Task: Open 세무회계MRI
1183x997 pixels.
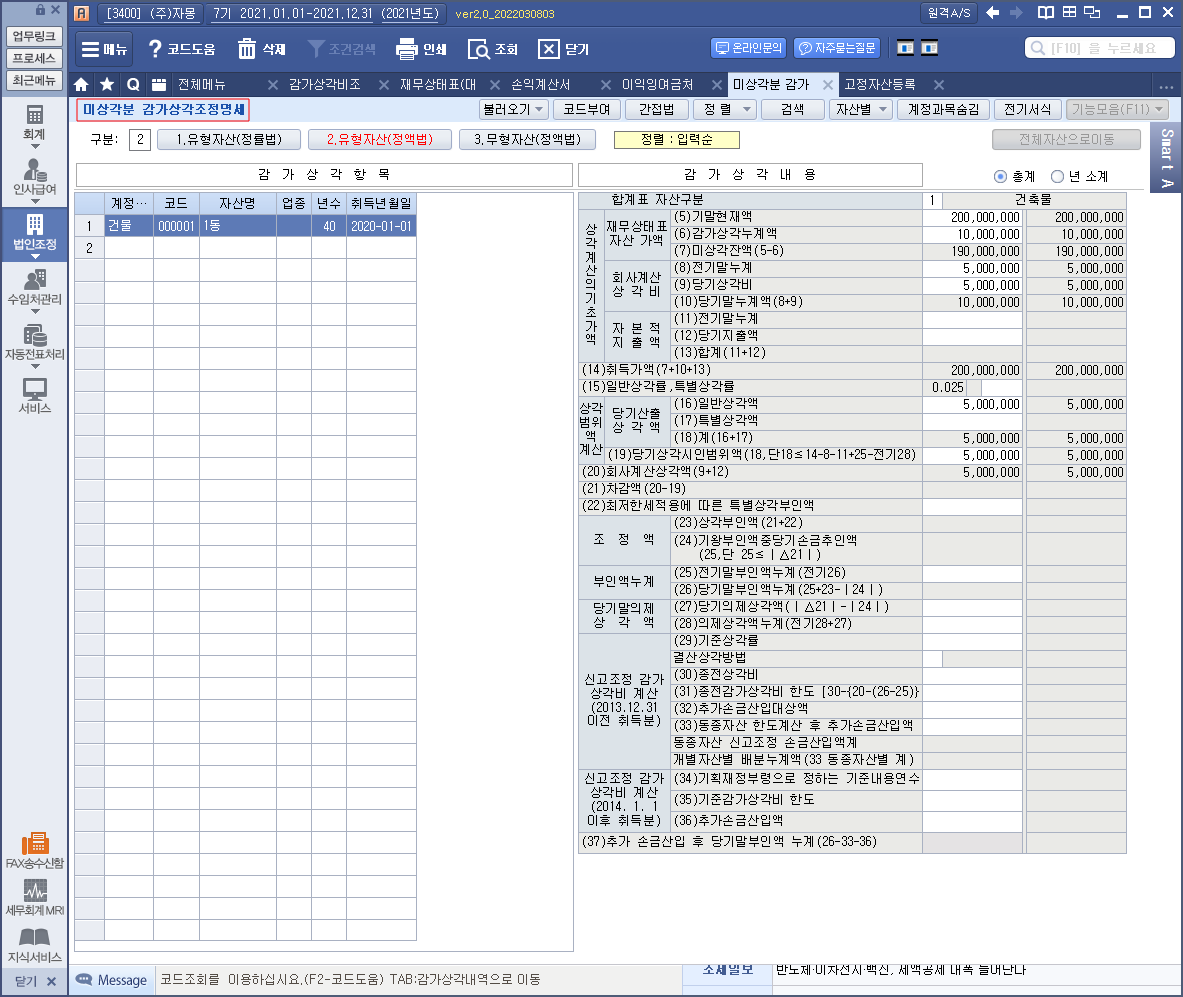Action: coord(35,897)
